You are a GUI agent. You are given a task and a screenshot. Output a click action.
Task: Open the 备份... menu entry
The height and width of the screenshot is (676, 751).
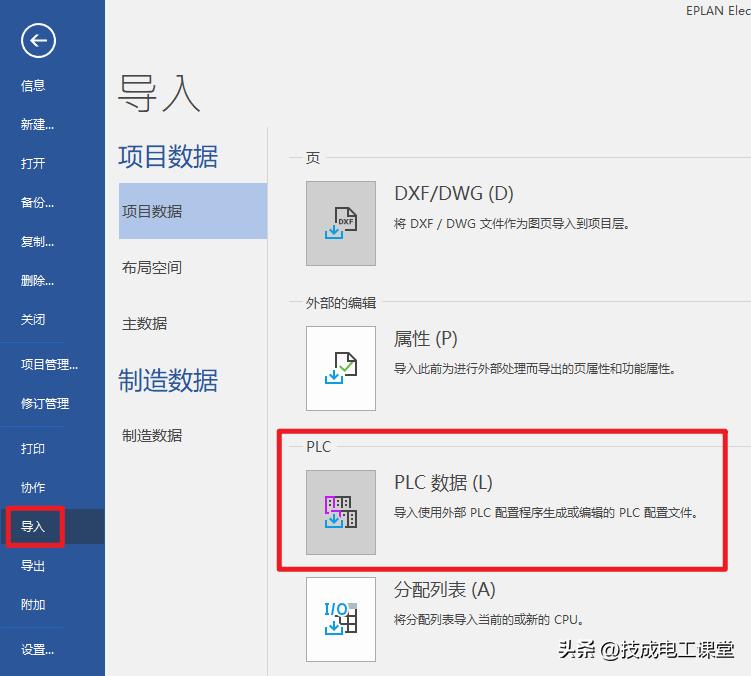coord(37,203)
